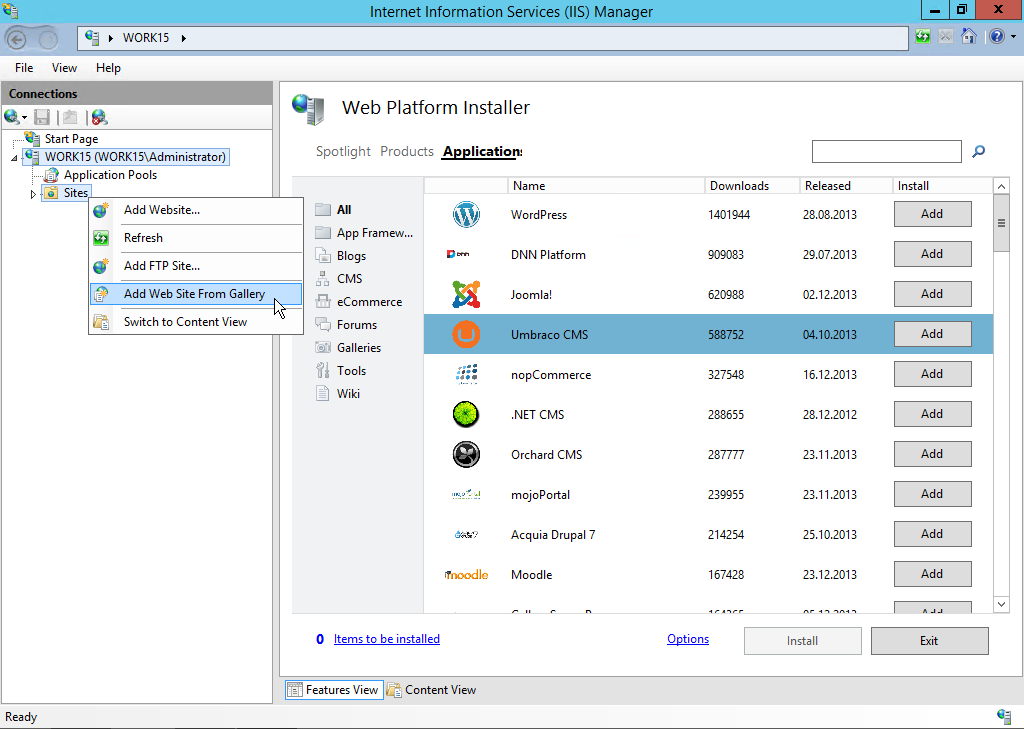Screen dimensions: 1024x729
Task: Expand the Sites node in the tree
Action: click(x=33, y=192)
